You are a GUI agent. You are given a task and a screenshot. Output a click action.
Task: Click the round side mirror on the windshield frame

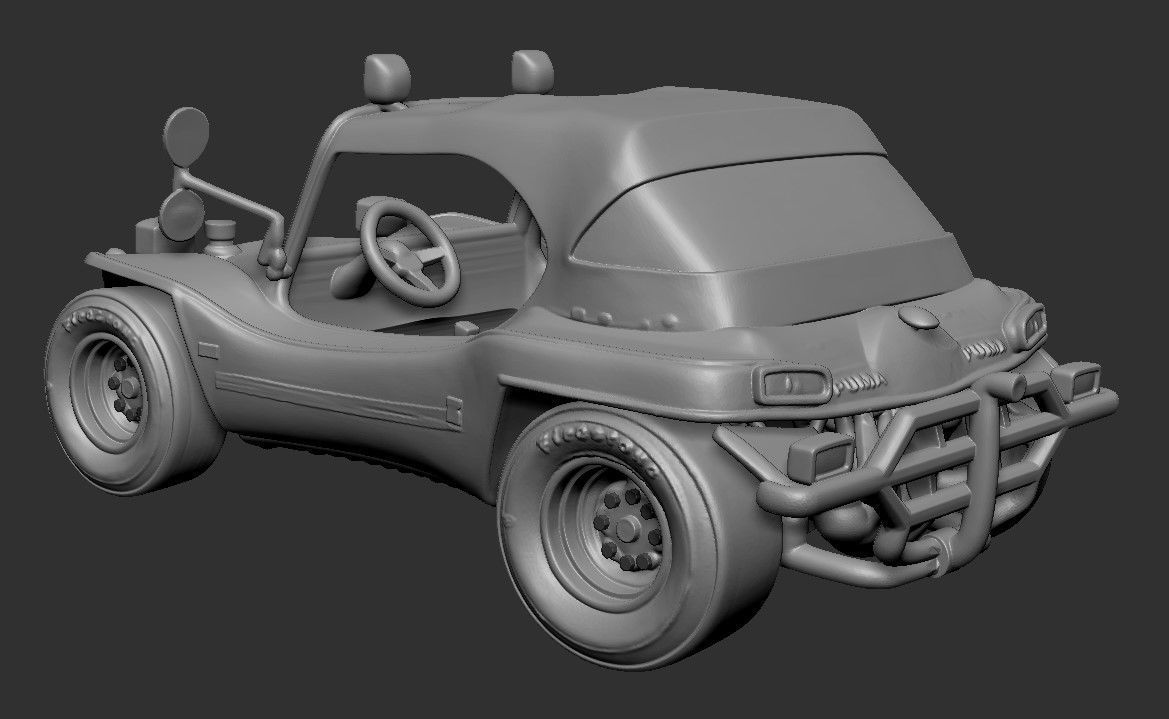click(186, 136)
